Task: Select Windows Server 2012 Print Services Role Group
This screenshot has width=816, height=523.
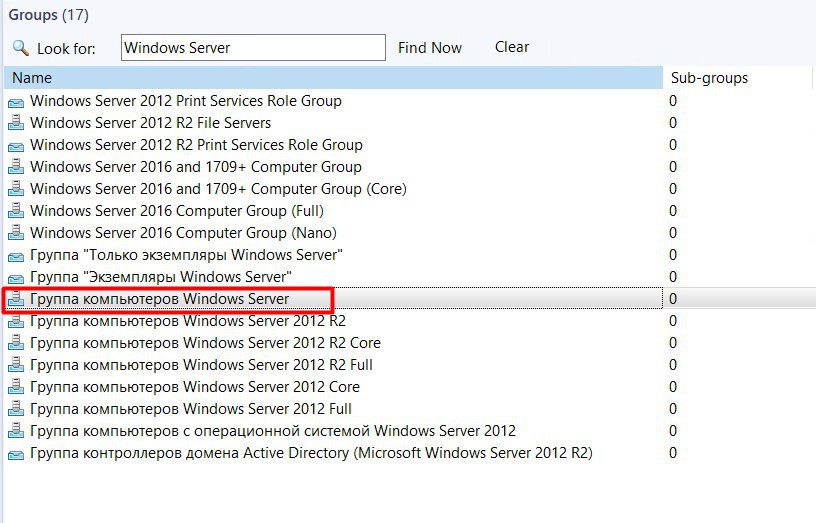Action: coord(186,100)
